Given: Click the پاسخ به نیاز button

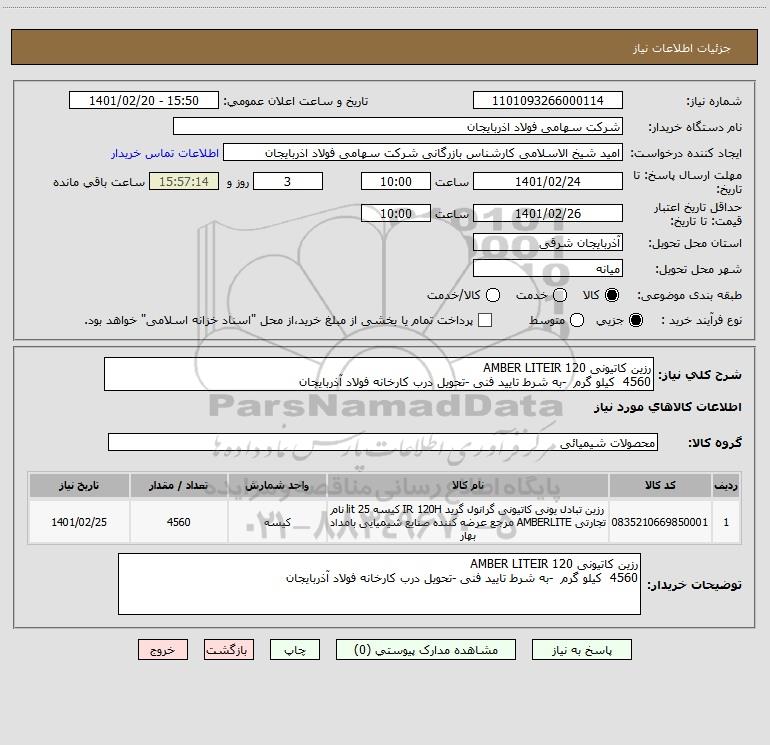Looking at the screenshot, I should point(581,650).
